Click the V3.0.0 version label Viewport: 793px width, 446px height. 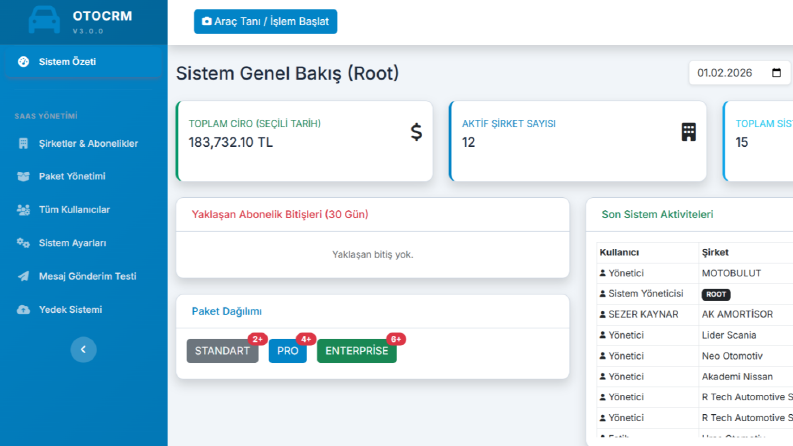click(x=88, y=31)
